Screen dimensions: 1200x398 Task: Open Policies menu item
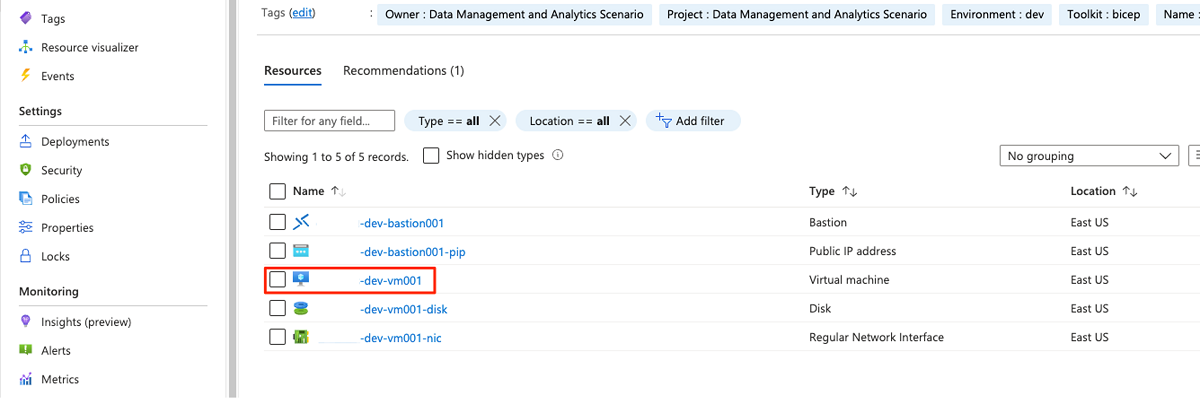(60, 199)
